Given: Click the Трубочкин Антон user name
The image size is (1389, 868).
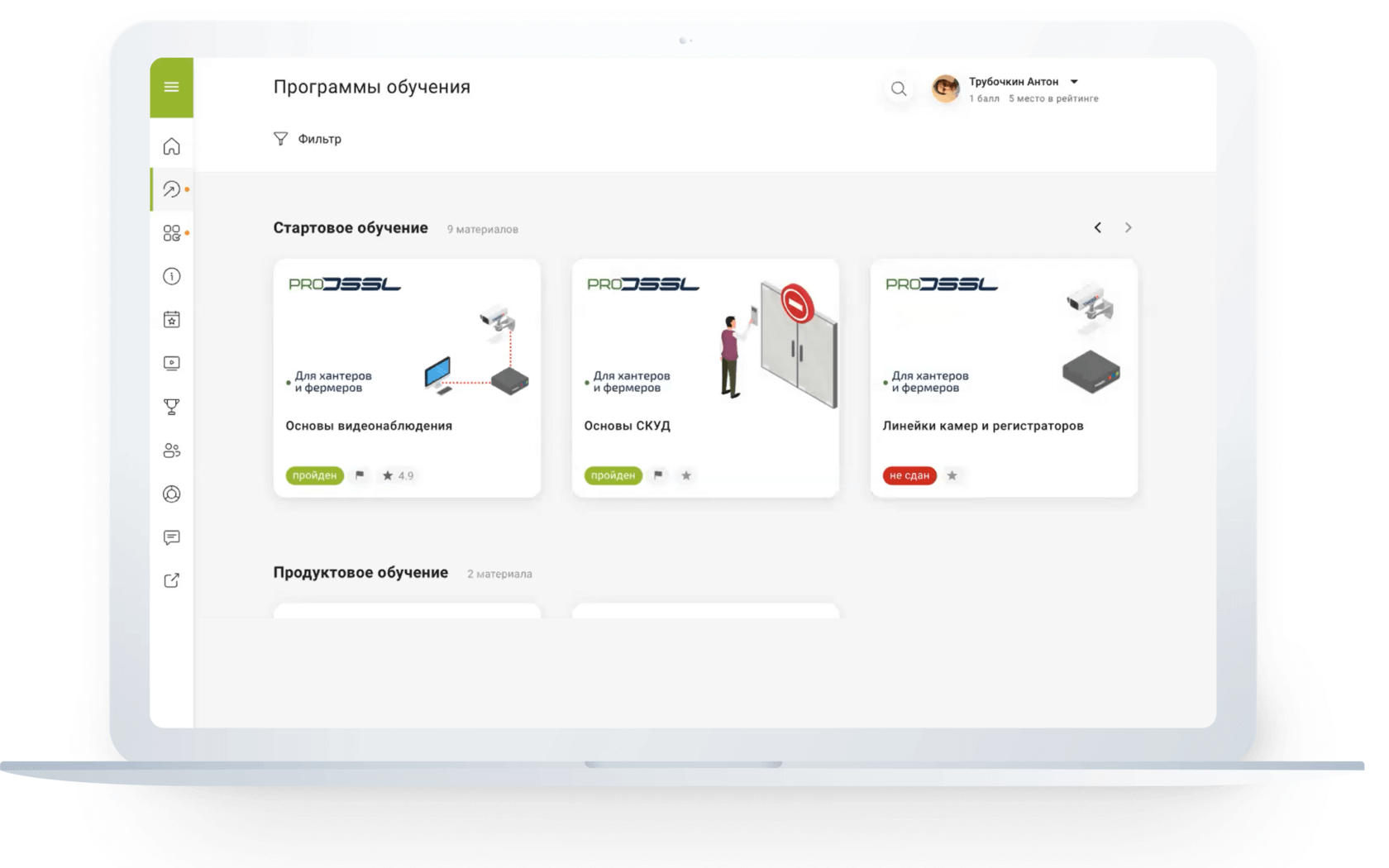Looking at the screenshot, I should tap(1014, 82).
